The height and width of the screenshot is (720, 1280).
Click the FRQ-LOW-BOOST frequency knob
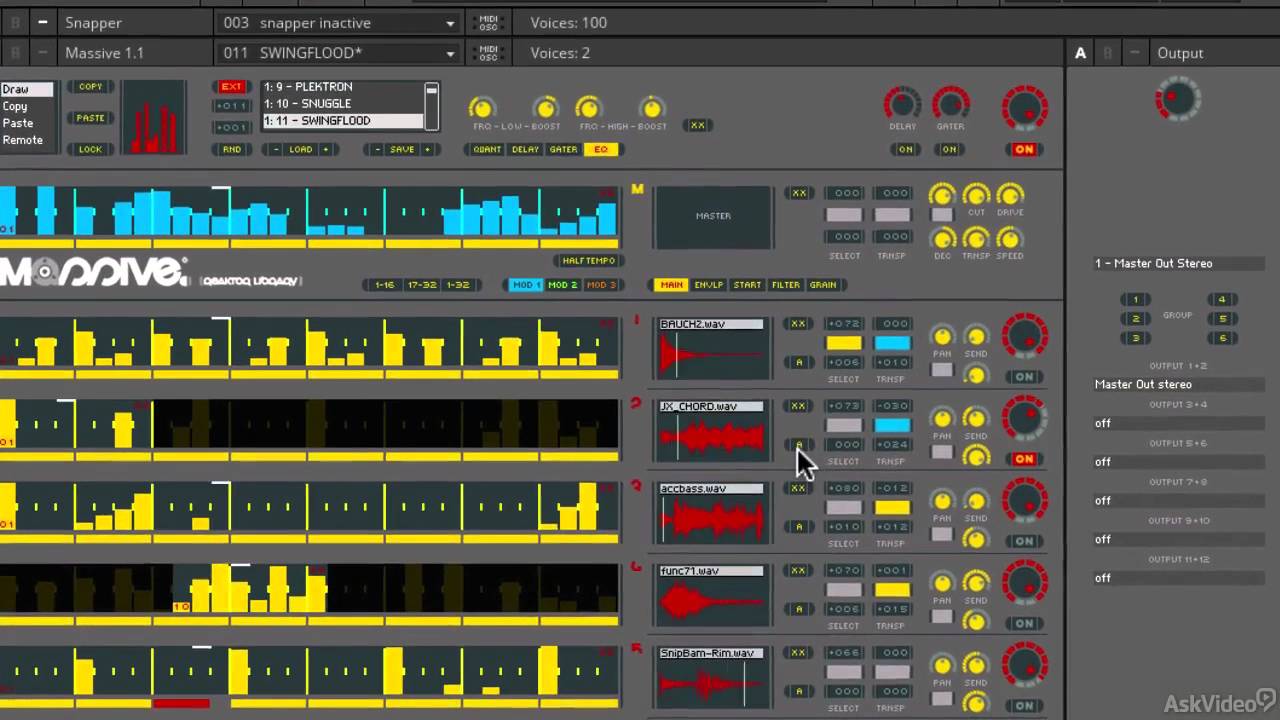click(482, 108)
